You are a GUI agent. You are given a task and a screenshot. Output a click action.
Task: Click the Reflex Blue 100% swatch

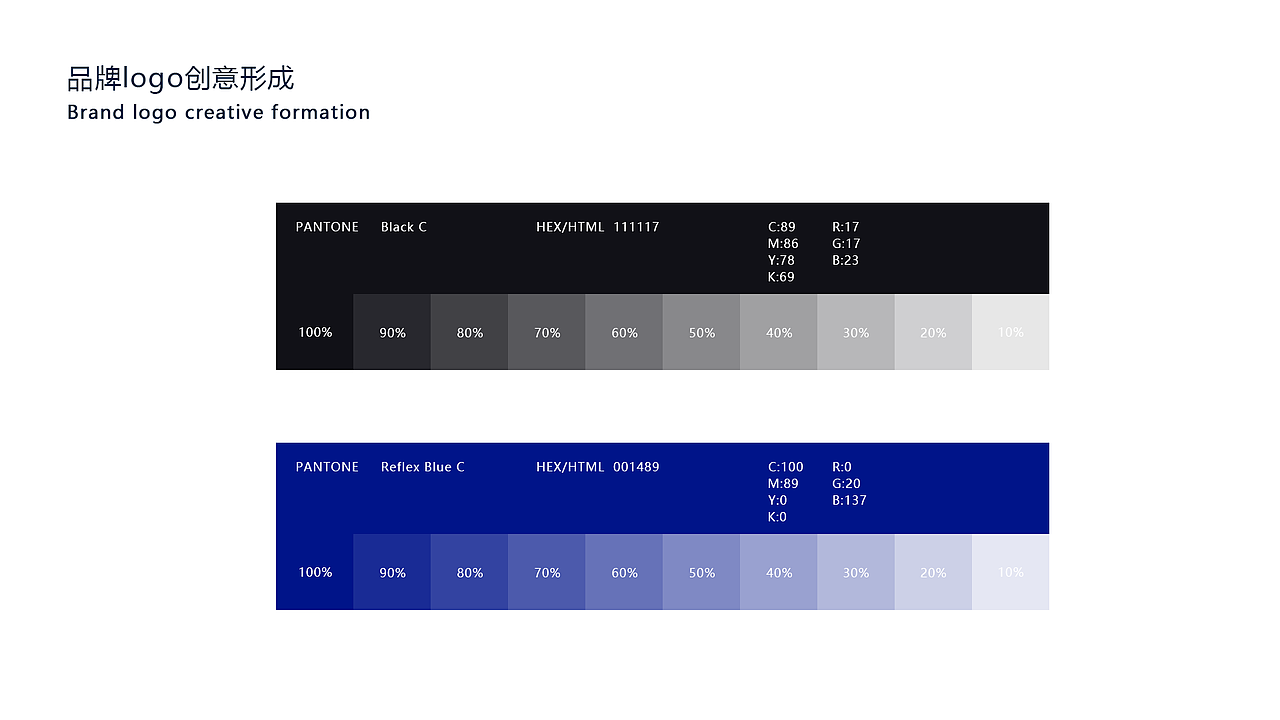(x=315, y=572)
